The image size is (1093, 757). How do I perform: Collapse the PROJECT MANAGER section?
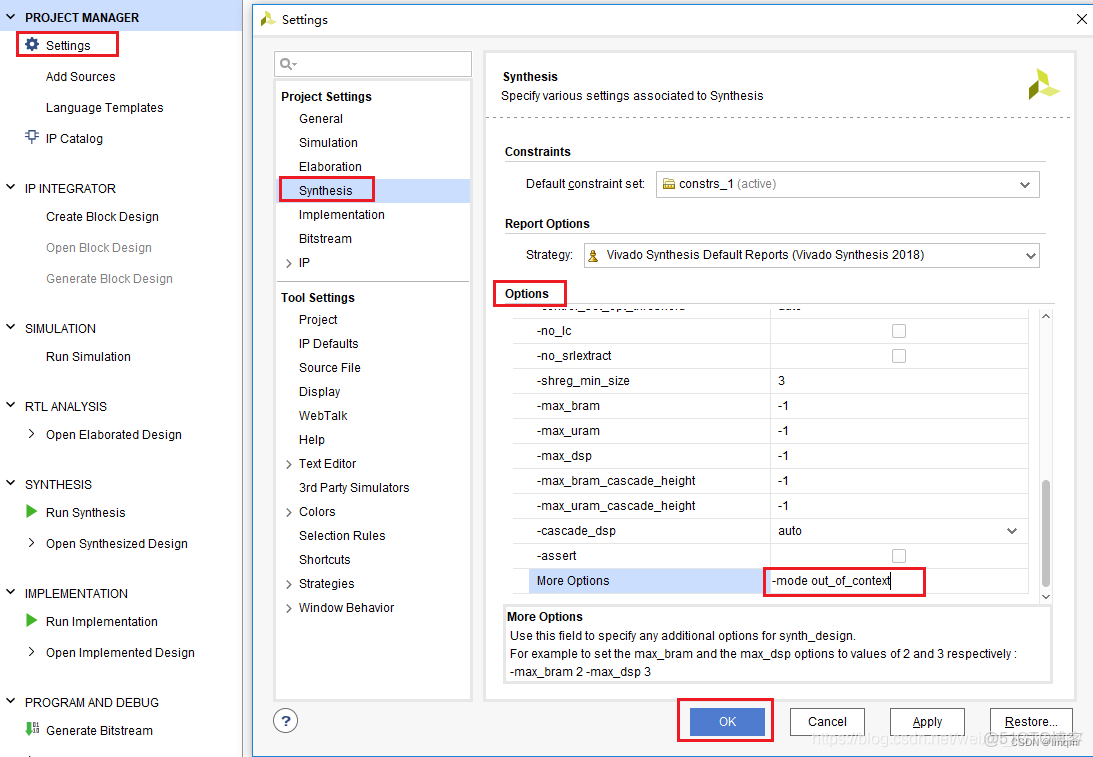tap(10, 16)
